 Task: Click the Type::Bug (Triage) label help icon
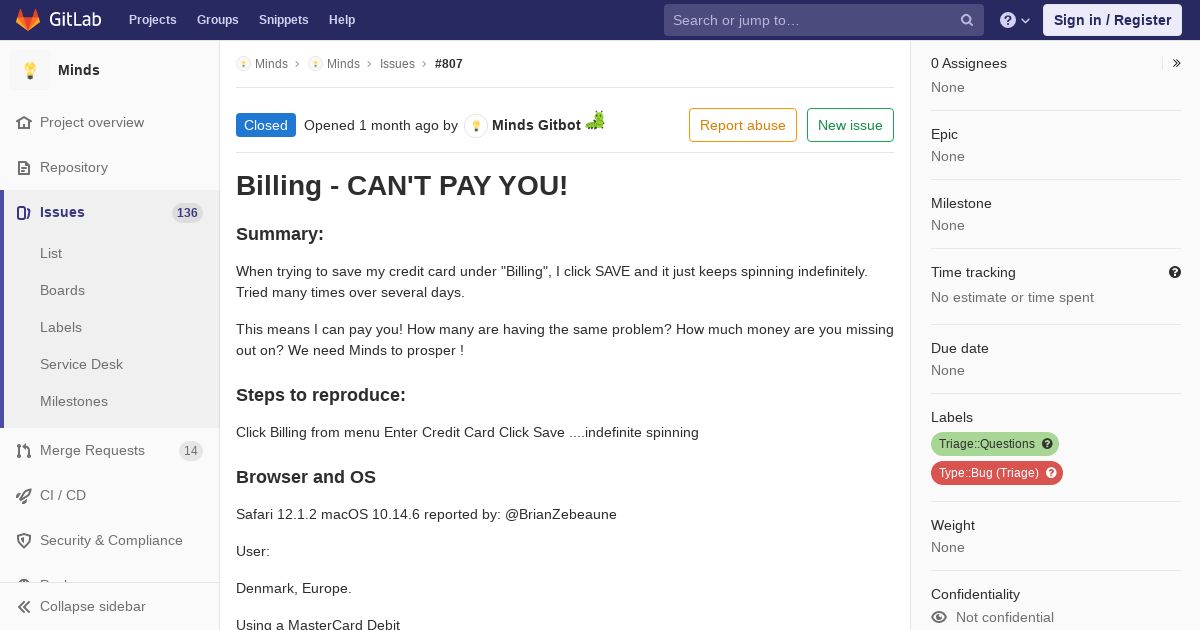(1051, 473)
